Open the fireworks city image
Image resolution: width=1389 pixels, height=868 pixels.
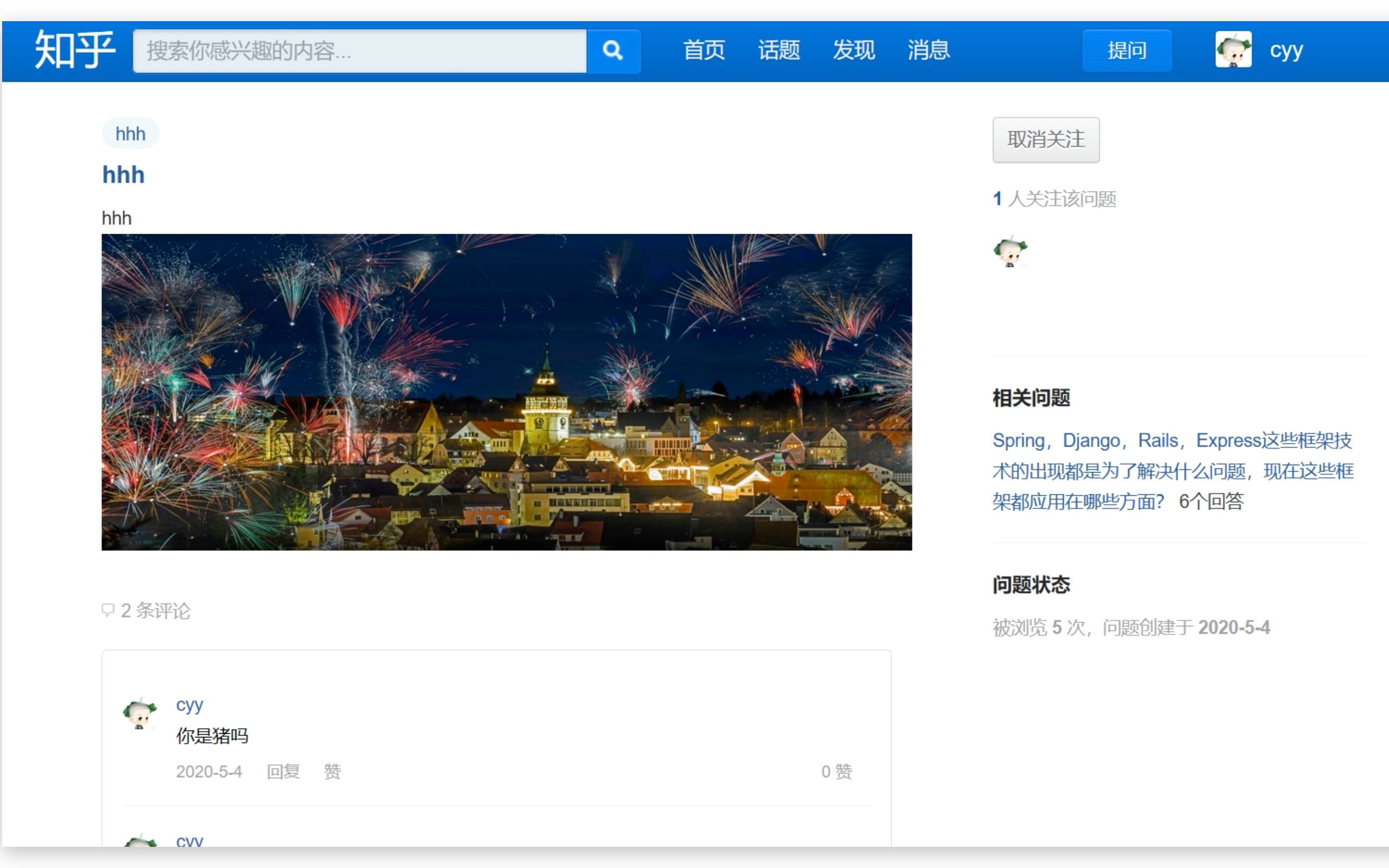[x=507, y=392]
